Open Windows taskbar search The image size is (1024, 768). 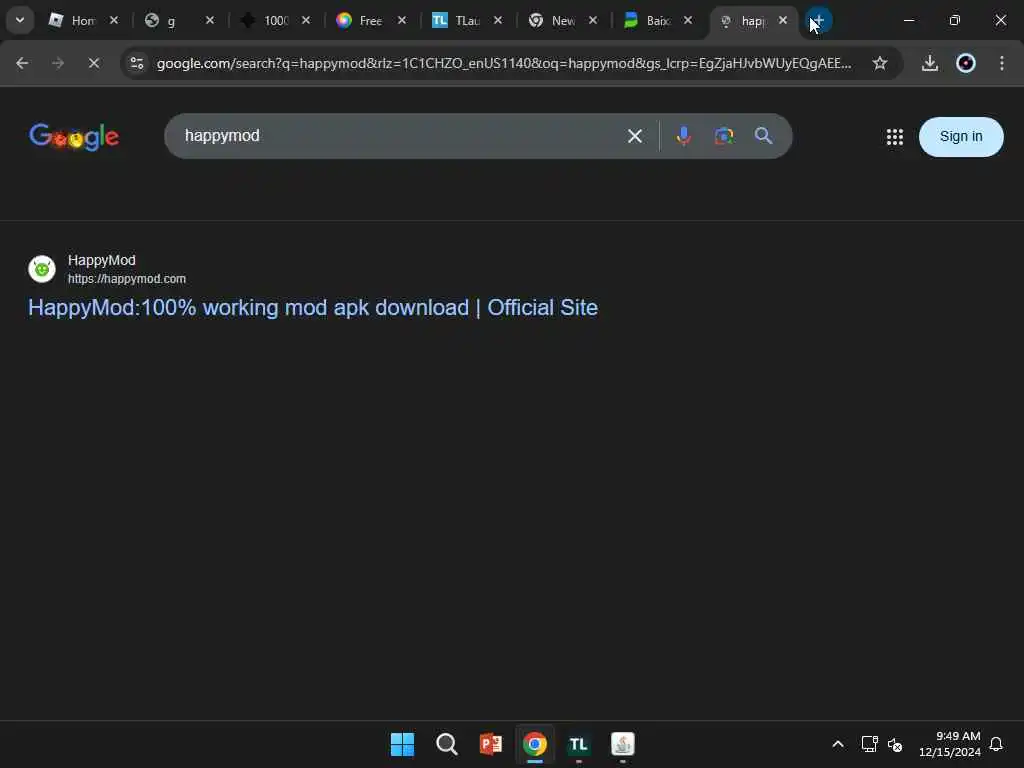447,744
